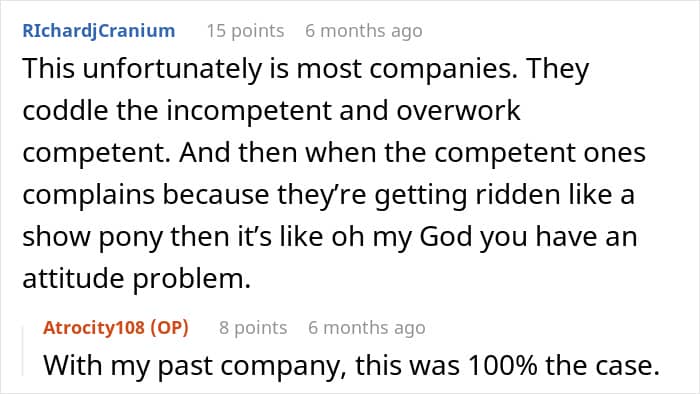Click the 8 points score label
Screen dimensions: 700x394
point(253,328)
